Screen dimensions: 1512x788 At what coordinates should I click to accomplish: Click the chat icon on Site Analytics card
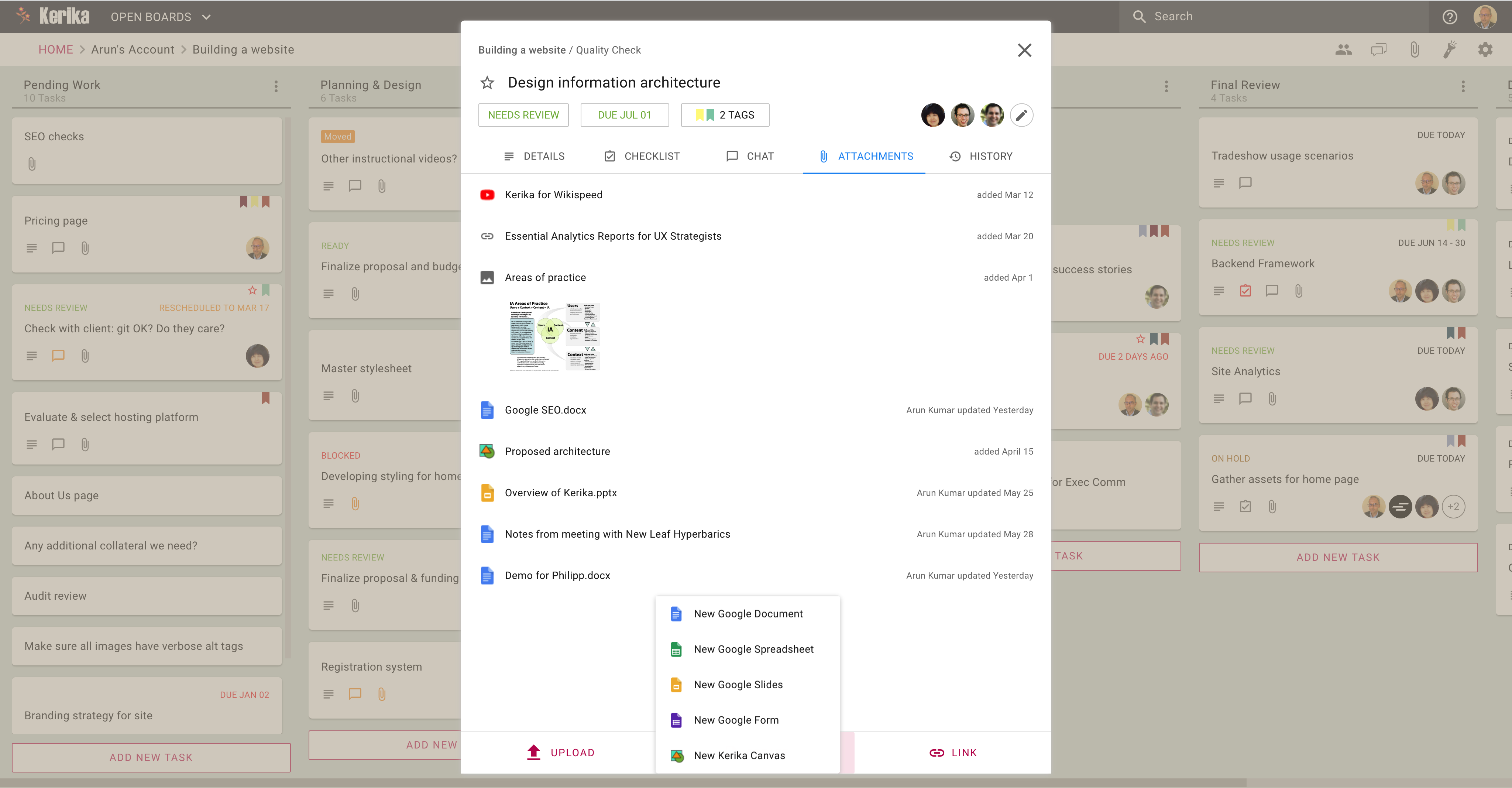tap(1245, 398)
